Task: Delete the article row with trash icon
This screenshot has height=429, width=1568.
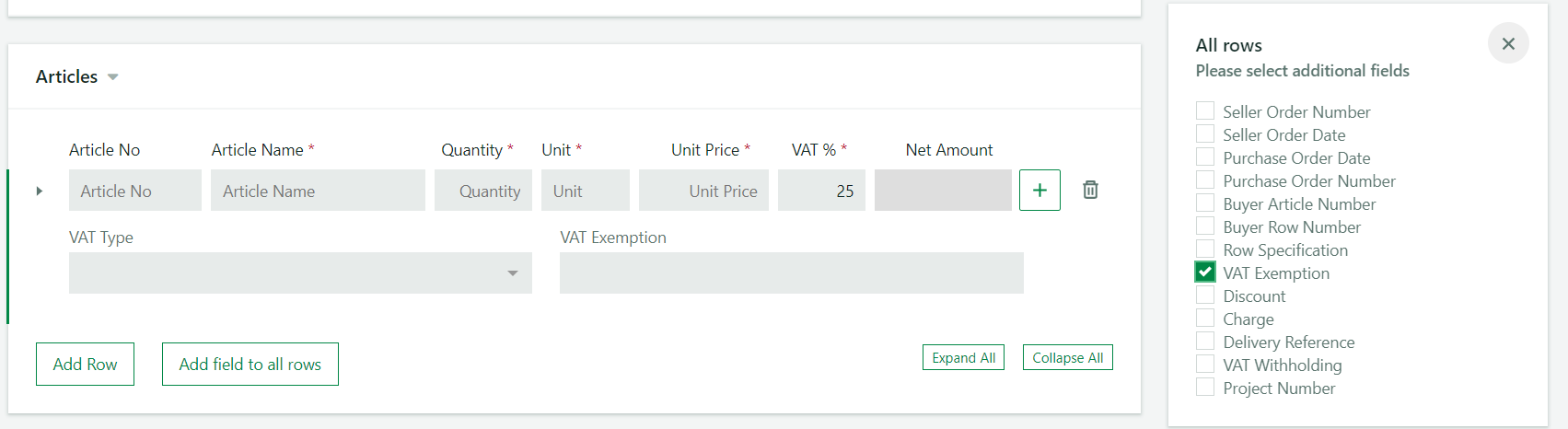Action: click(1090, 190)
